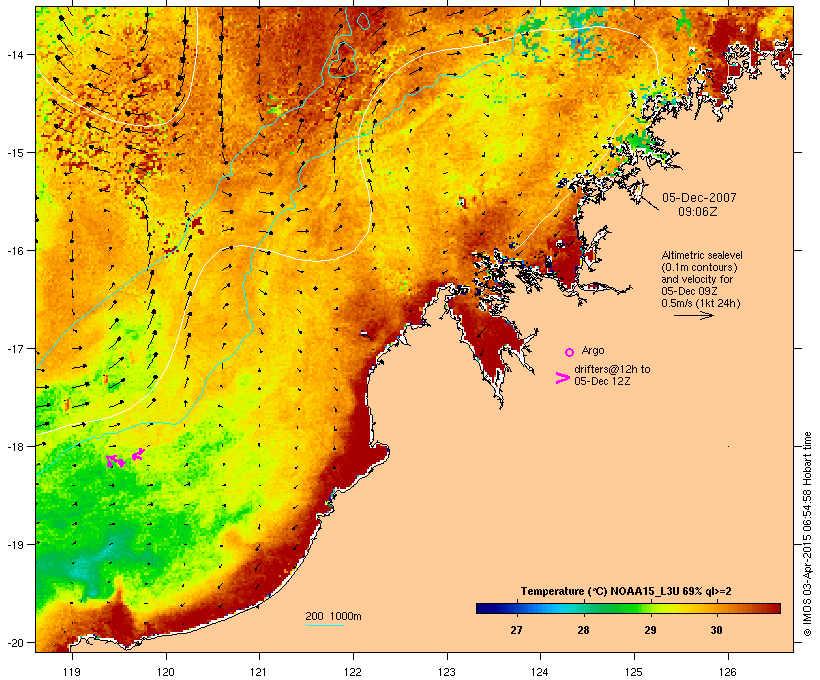Click the time label 09:06Z
The width and height of the screenshot is (820, 680).
tap(698, 212)
